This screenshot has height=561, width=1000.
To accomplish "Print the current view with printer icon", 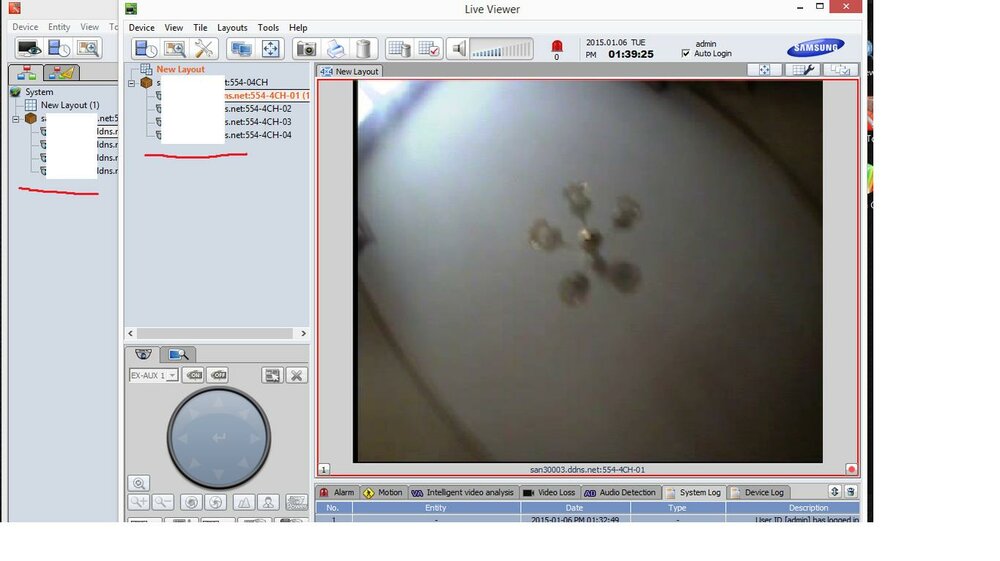I will 335,48.
